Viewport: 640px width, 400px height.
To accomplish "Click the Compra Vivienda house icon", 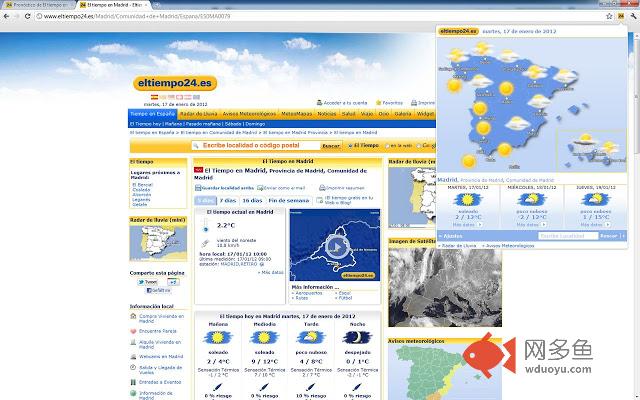I will tap(133, 316).
